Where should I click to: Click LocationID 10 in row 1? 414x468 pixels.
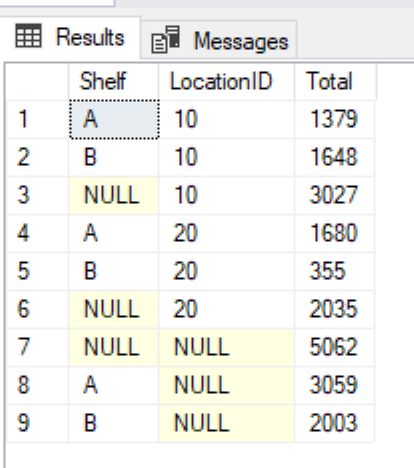[x=227, y=119]
